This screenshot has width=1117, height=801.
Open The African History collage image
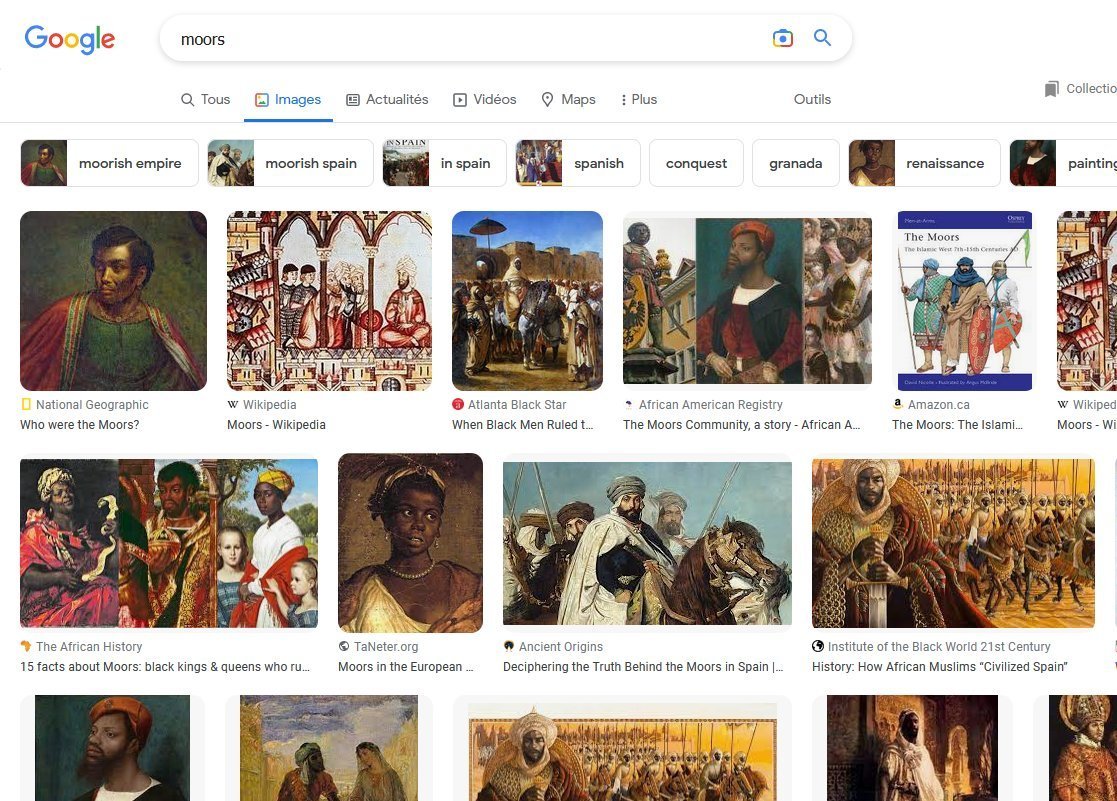coord(169,543)
